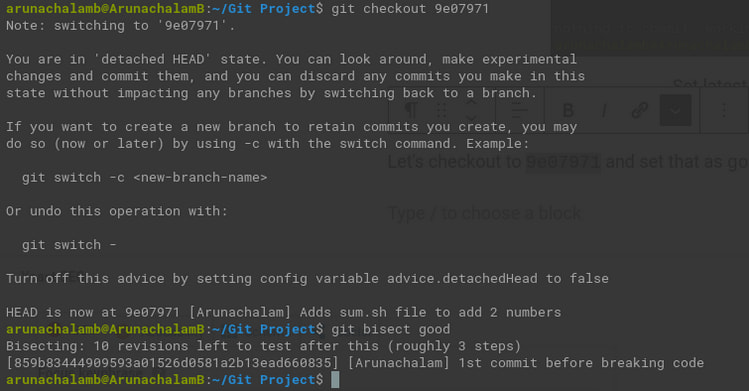
Task: Click the line "Note: switching to '9e07971'."
Action: (x=120, y=25)
